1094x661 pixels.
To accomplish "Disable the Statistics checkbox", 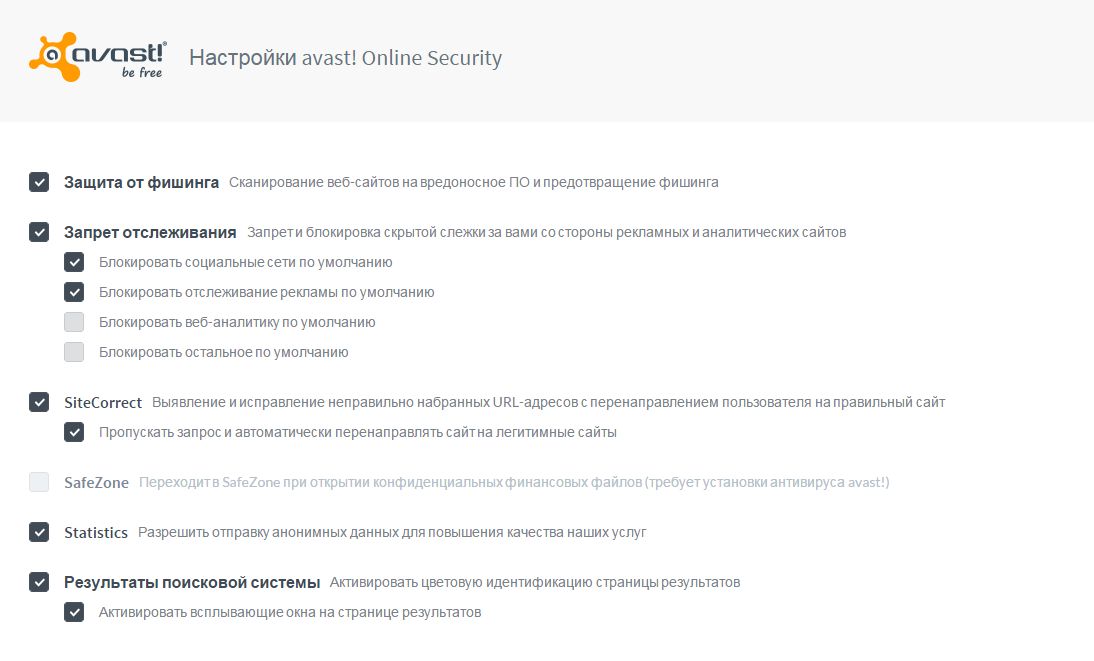I will (39, 532).
